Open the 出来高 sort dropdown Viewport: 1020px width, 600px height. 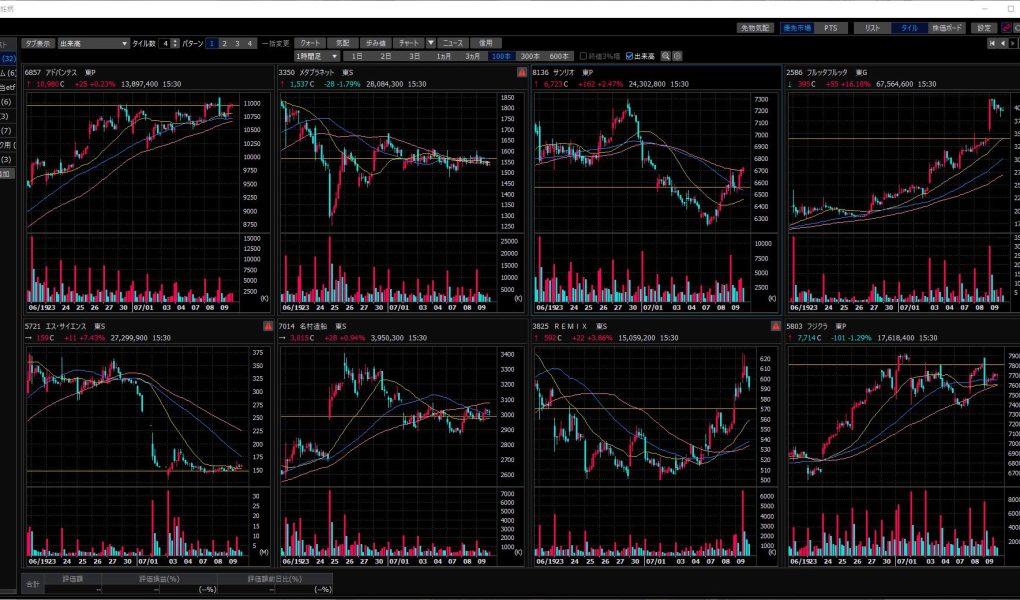coord(124,44)
